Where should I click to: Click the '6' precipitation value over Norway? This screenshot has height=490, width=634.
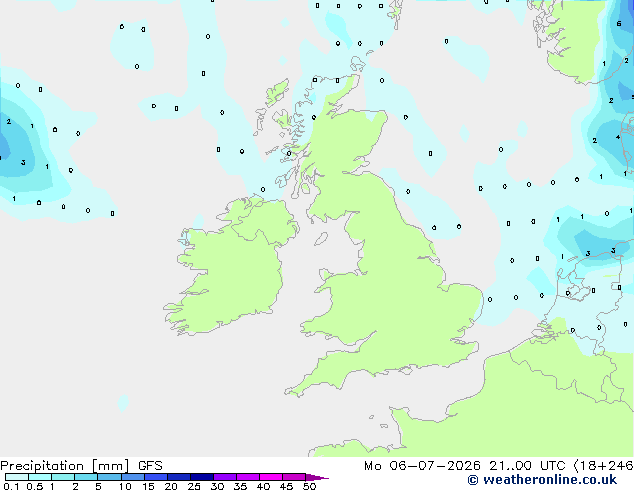[619, 24]
